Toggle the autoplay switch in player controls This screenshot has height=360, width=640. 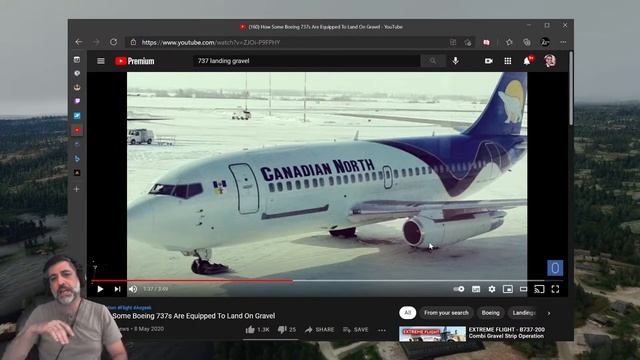click(459, 289)
